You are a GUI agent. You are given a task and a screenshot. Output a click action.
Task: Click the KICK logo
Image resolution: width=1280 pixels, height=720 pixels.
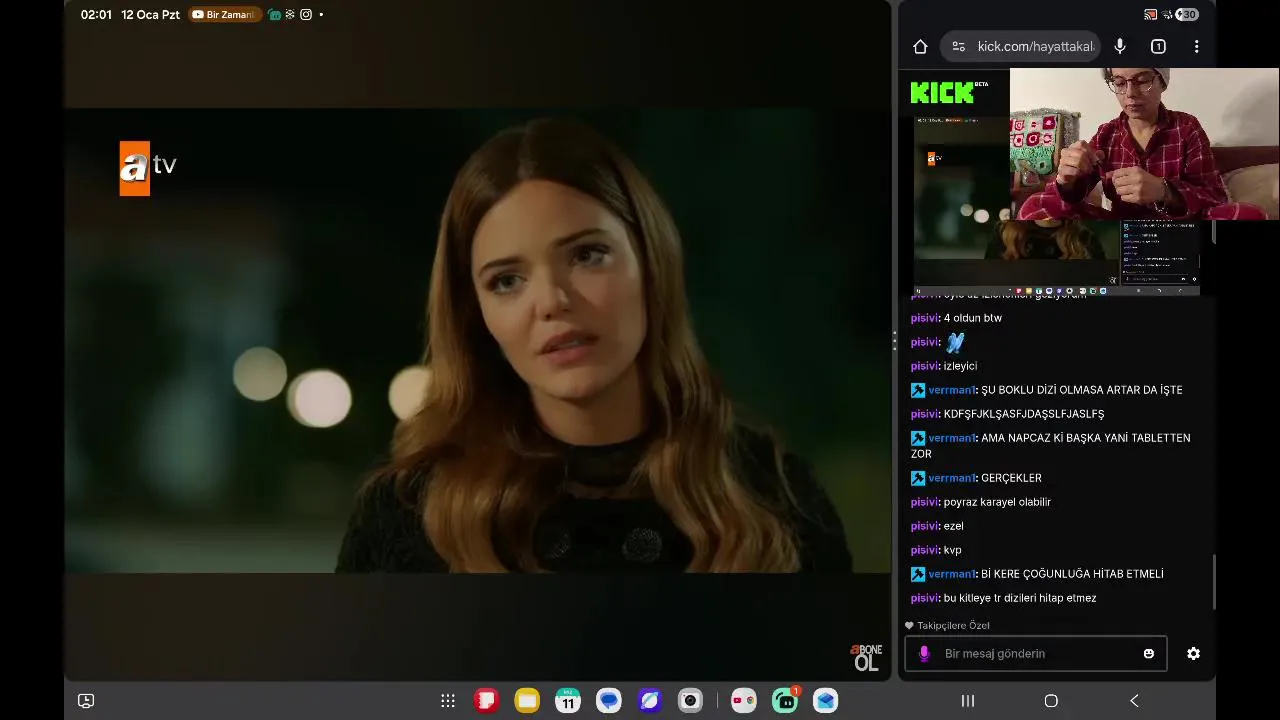(944, 93)
